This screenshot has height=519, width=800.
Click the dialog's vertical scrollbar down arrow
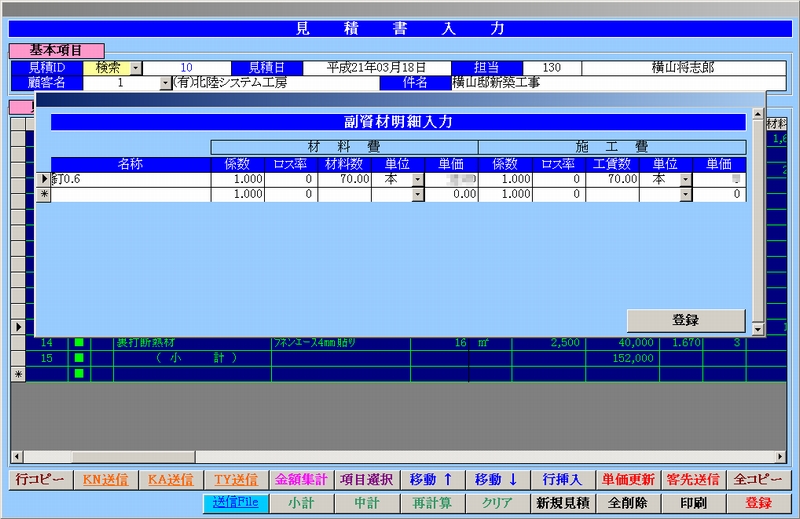tap(757, 329)
